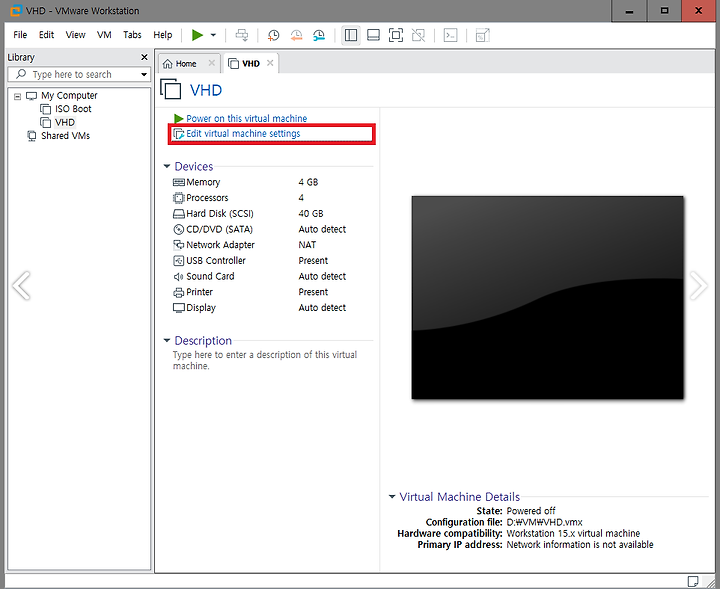
Task: Open the Tabs menu
Action: pos(132,35)
